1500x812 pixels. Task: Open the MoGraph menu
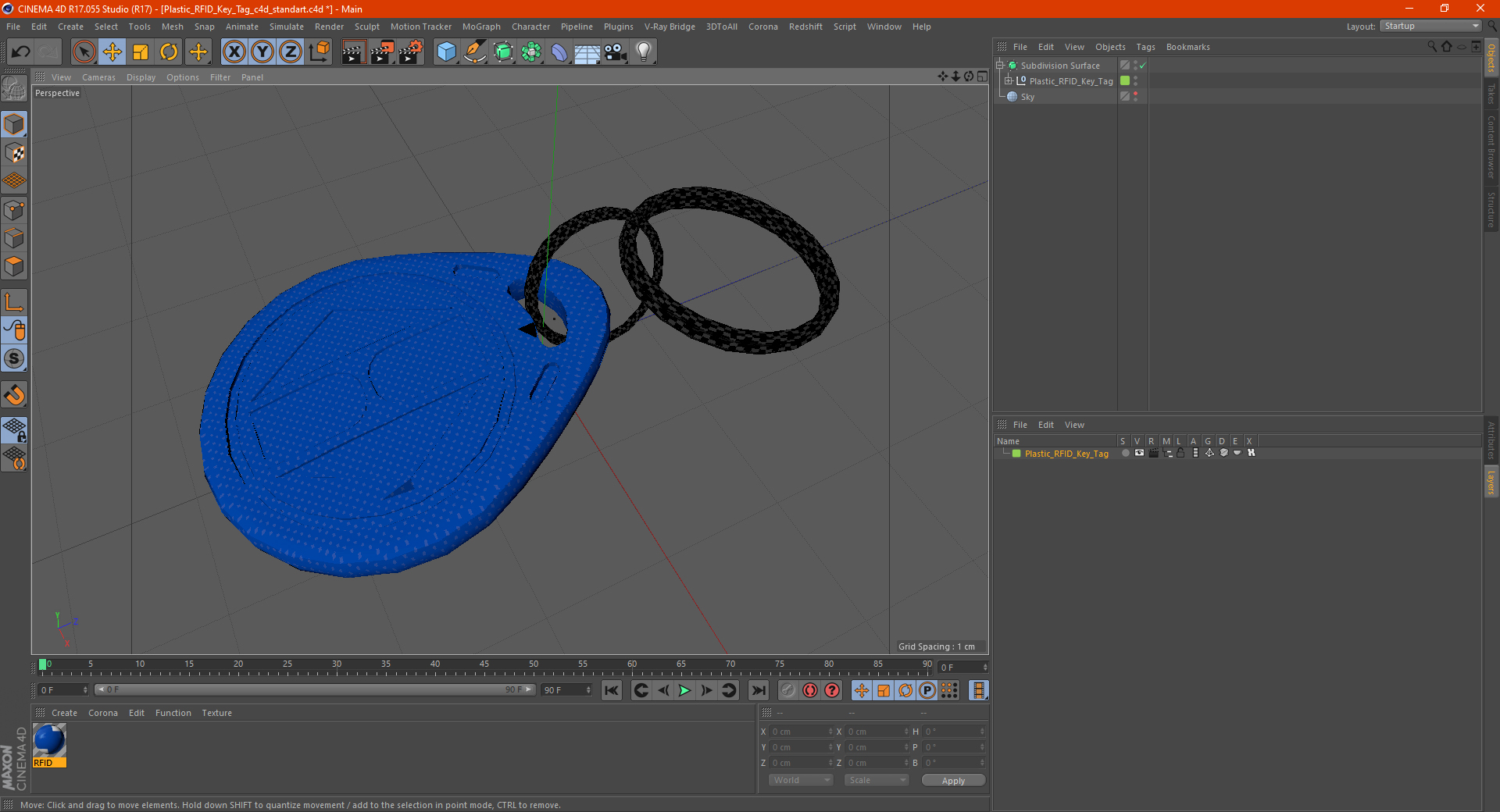(481, 27)
